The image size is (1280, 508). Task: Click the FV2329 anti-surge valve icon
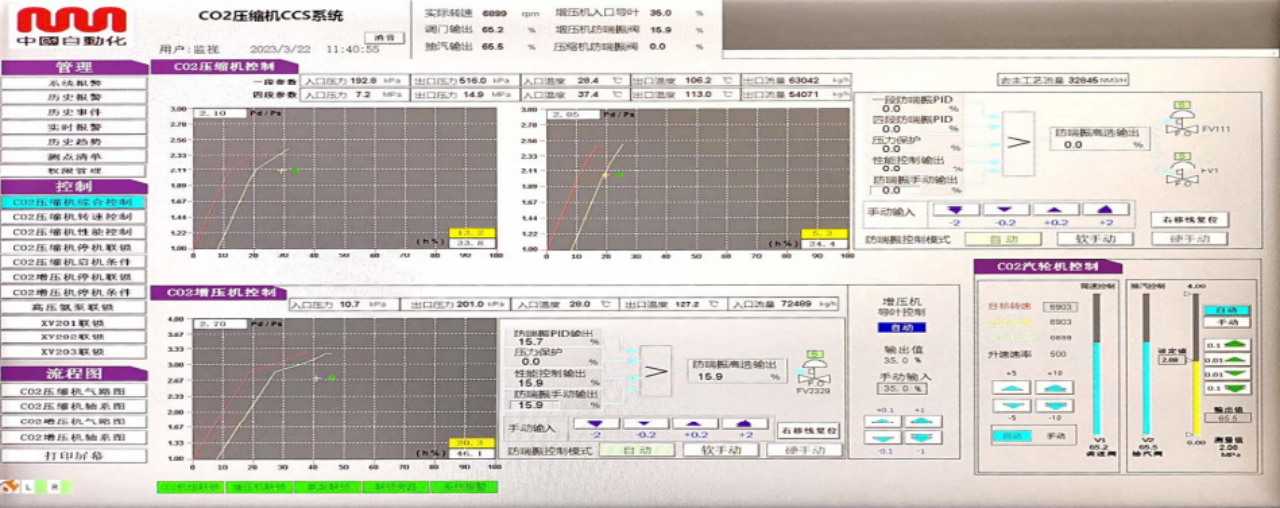click(x=813, y=372)
